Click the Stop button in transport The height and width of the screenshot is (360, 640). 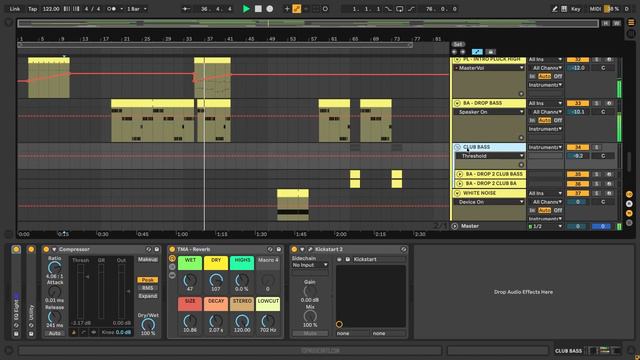click(x=258, y=9)
